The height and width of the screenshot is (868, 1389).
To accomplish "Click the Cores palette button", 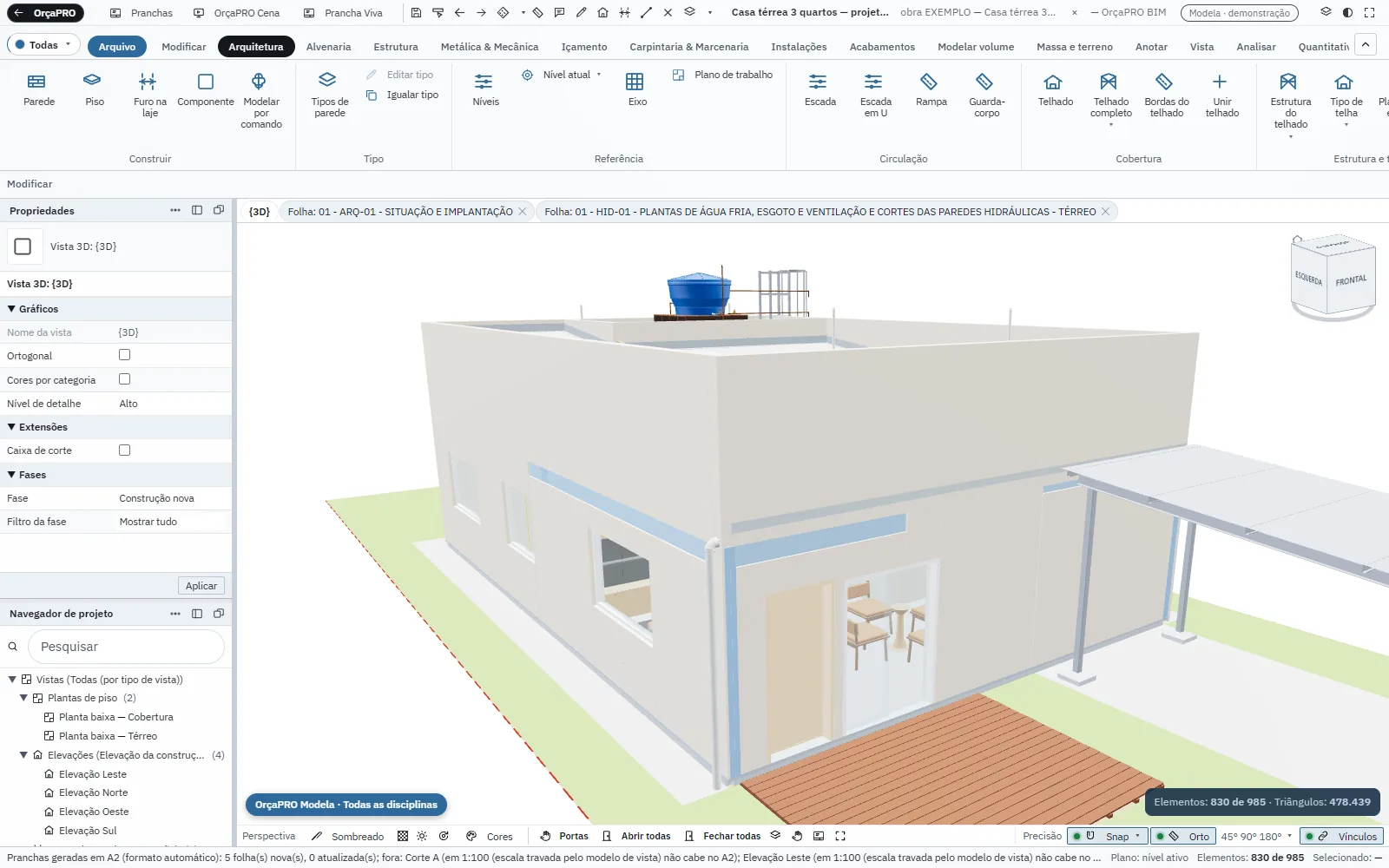I will [490, 836].
